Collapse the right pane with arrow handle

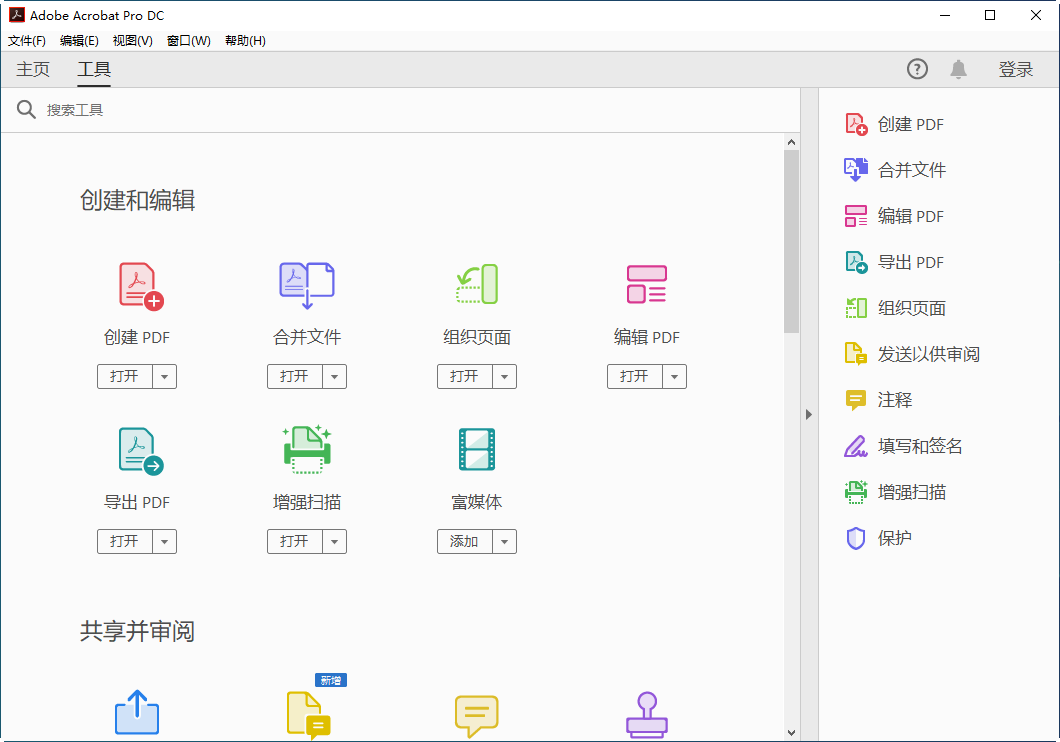809,414
